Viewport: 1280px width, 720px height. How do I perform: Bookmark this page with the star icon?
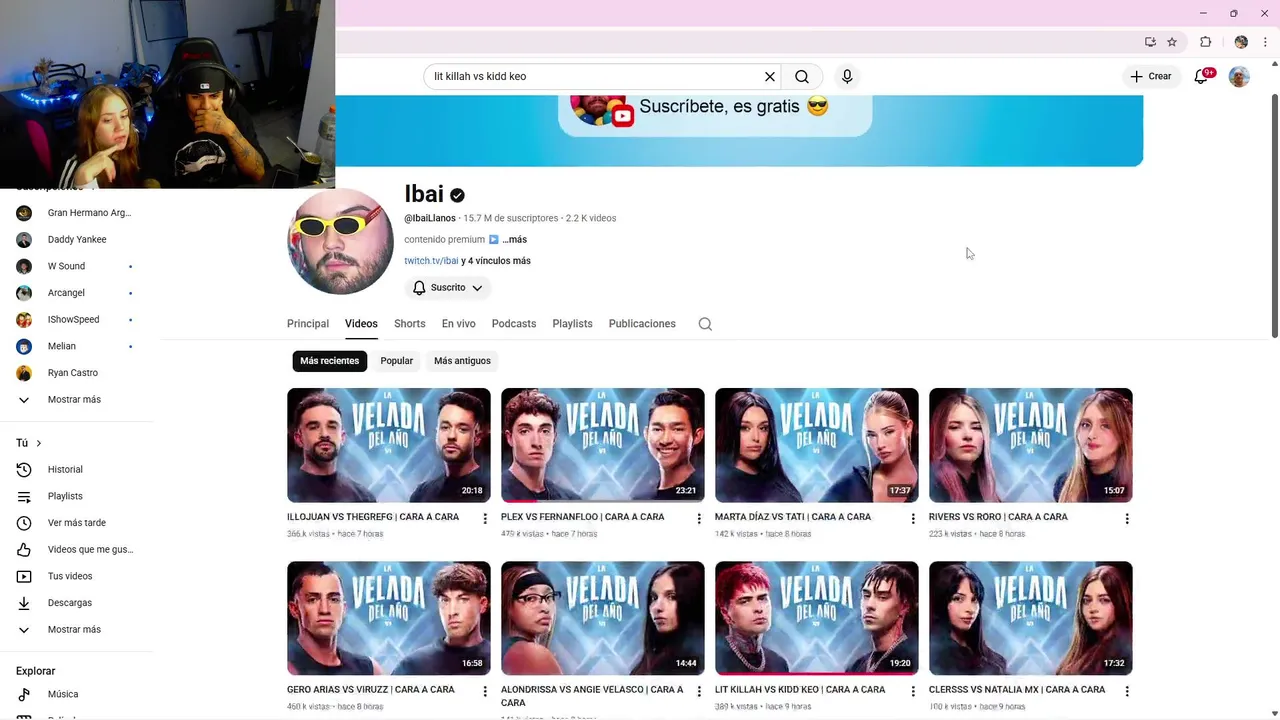pos(1172,42)
